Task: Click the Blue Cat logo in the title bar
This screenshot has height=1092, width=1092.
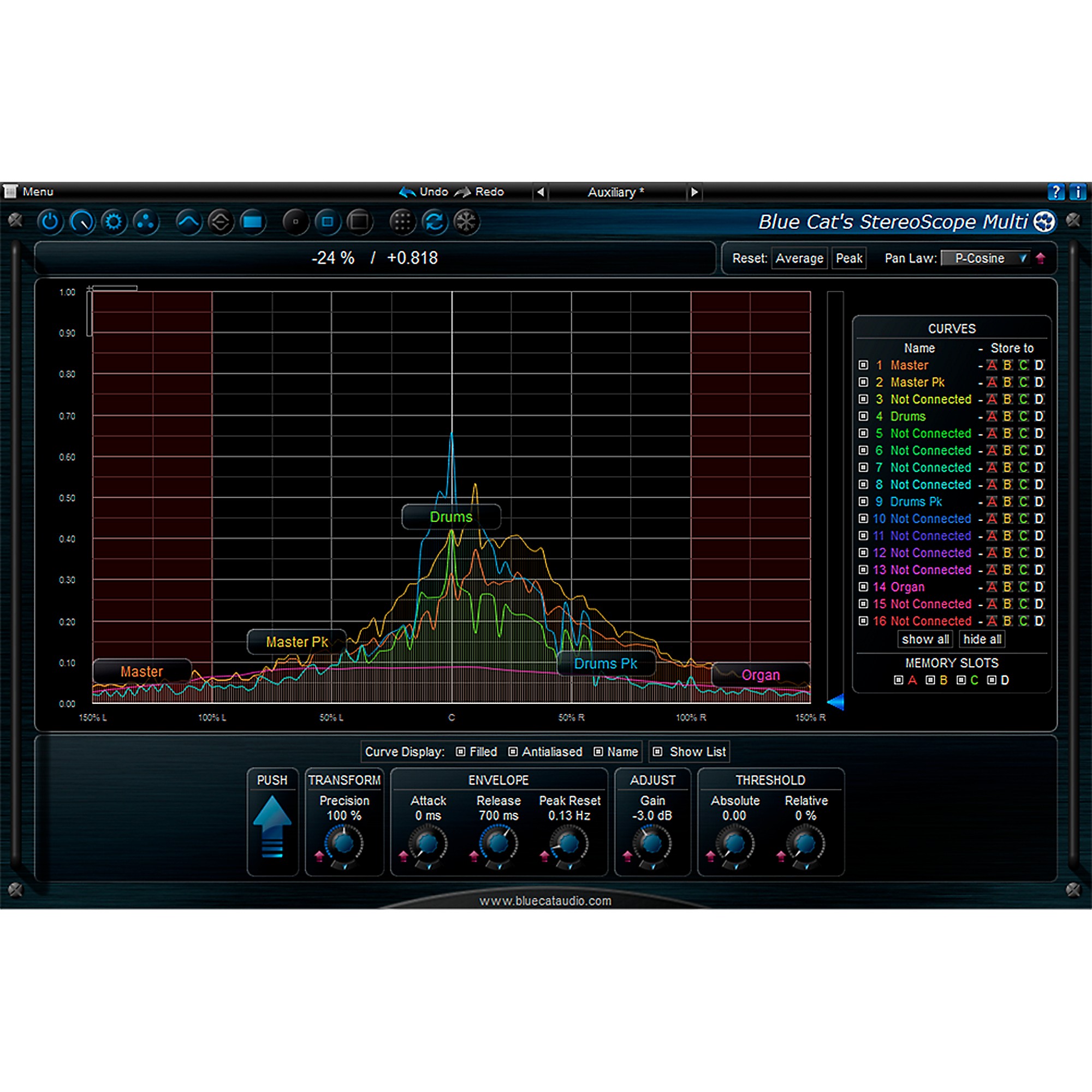Action: coord(1045,222)
